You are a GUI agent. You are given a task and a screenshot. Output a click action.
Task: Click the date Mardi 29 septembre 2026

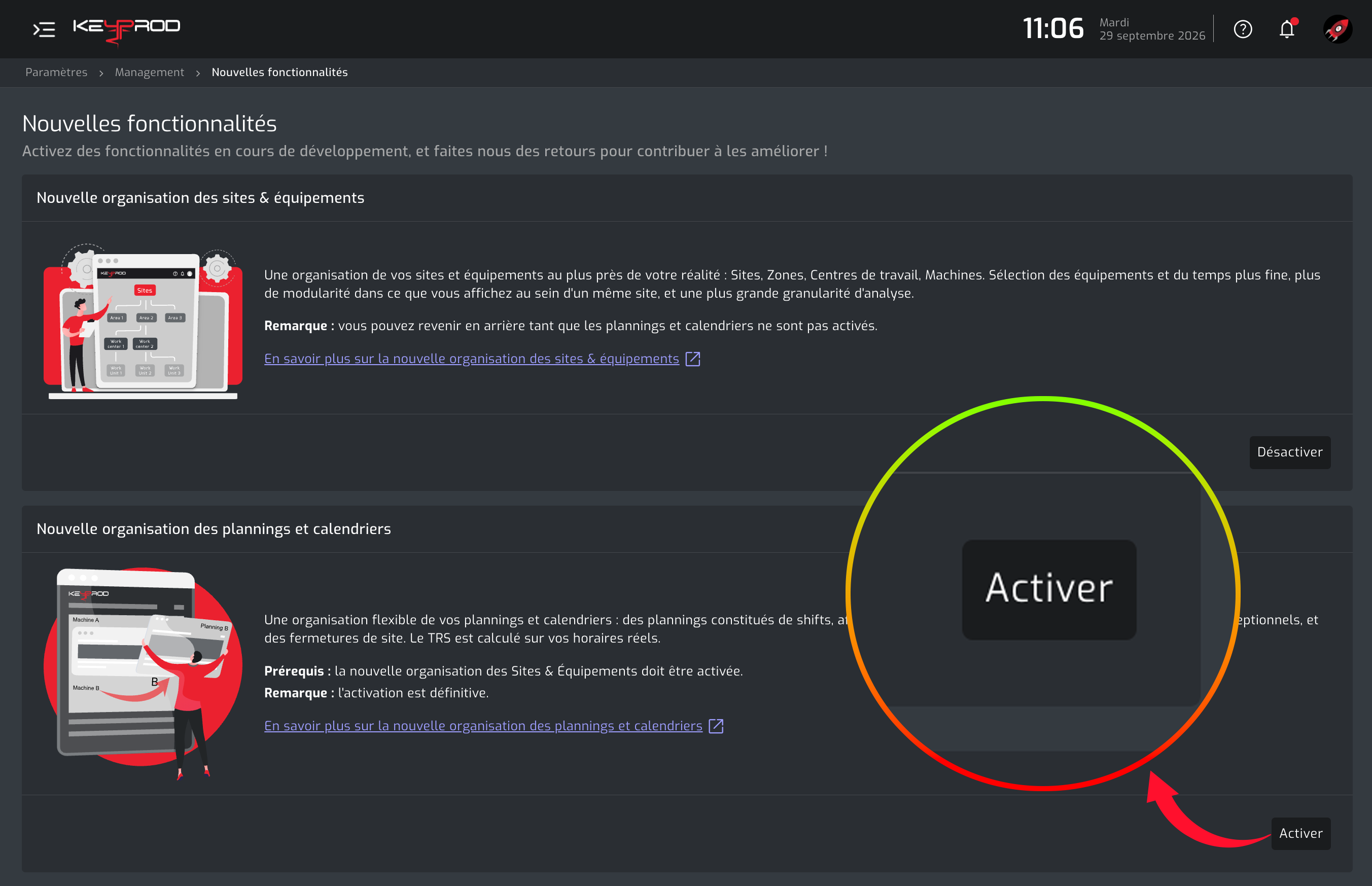pos(1152,29)
